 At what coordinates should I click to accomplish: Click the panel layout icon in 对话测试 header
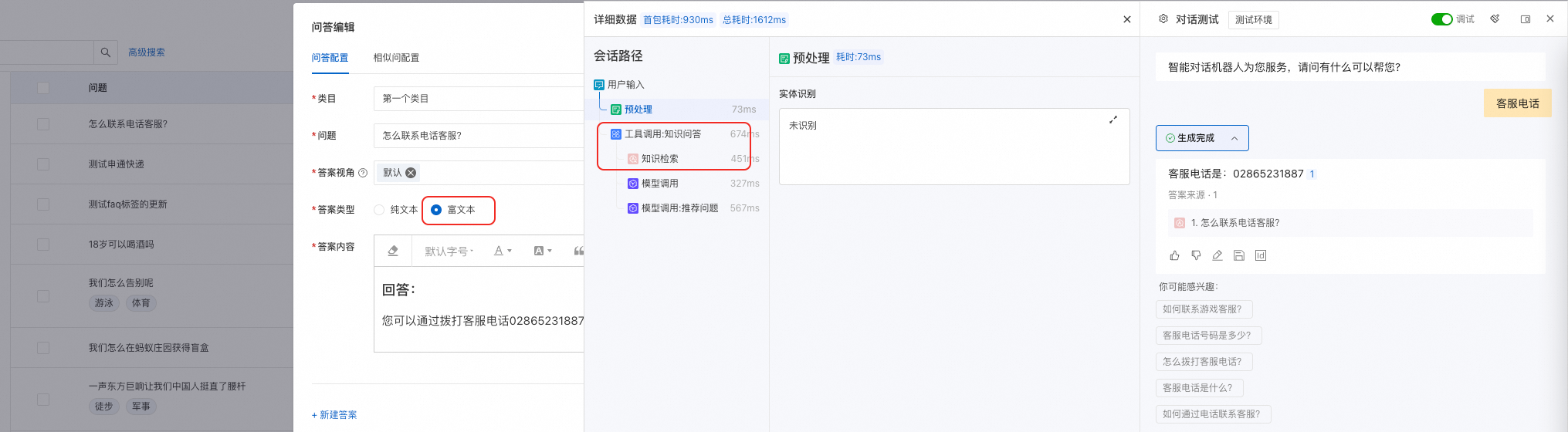point(1526,19)
